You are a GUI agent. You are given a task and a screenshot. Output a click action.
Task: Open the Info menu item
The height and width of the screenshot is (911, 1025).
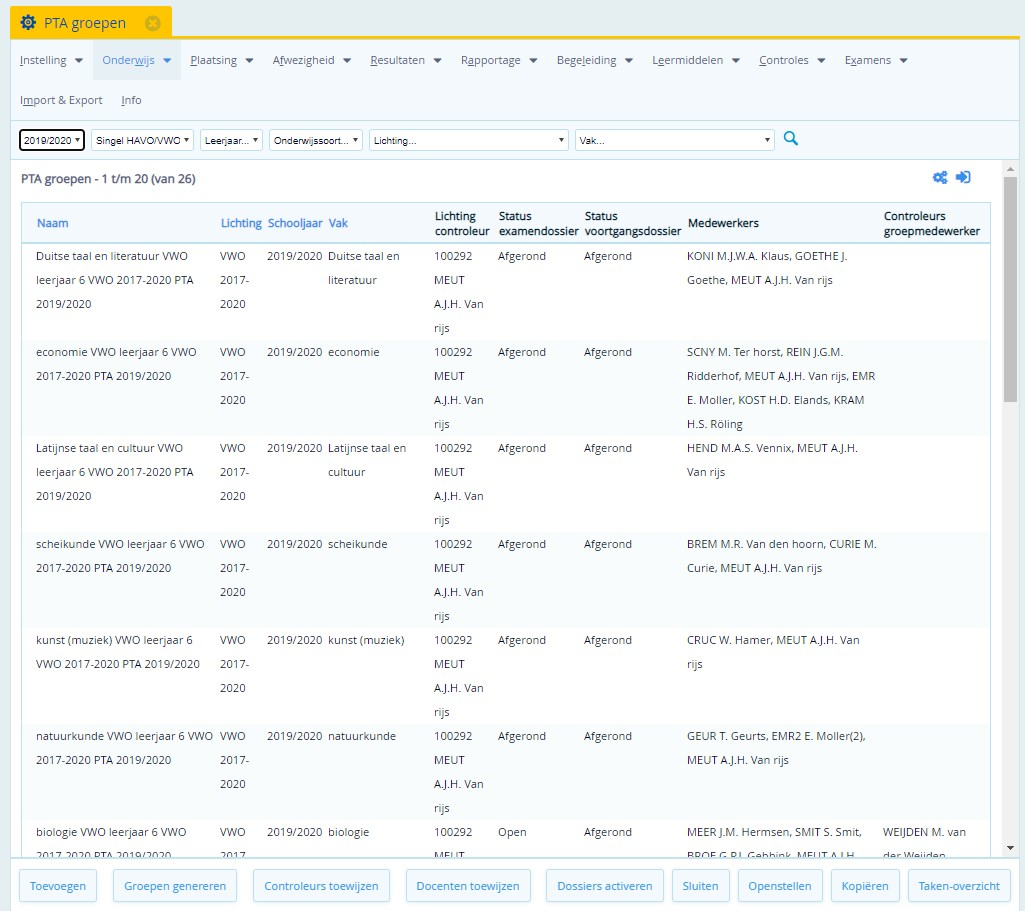131,100
